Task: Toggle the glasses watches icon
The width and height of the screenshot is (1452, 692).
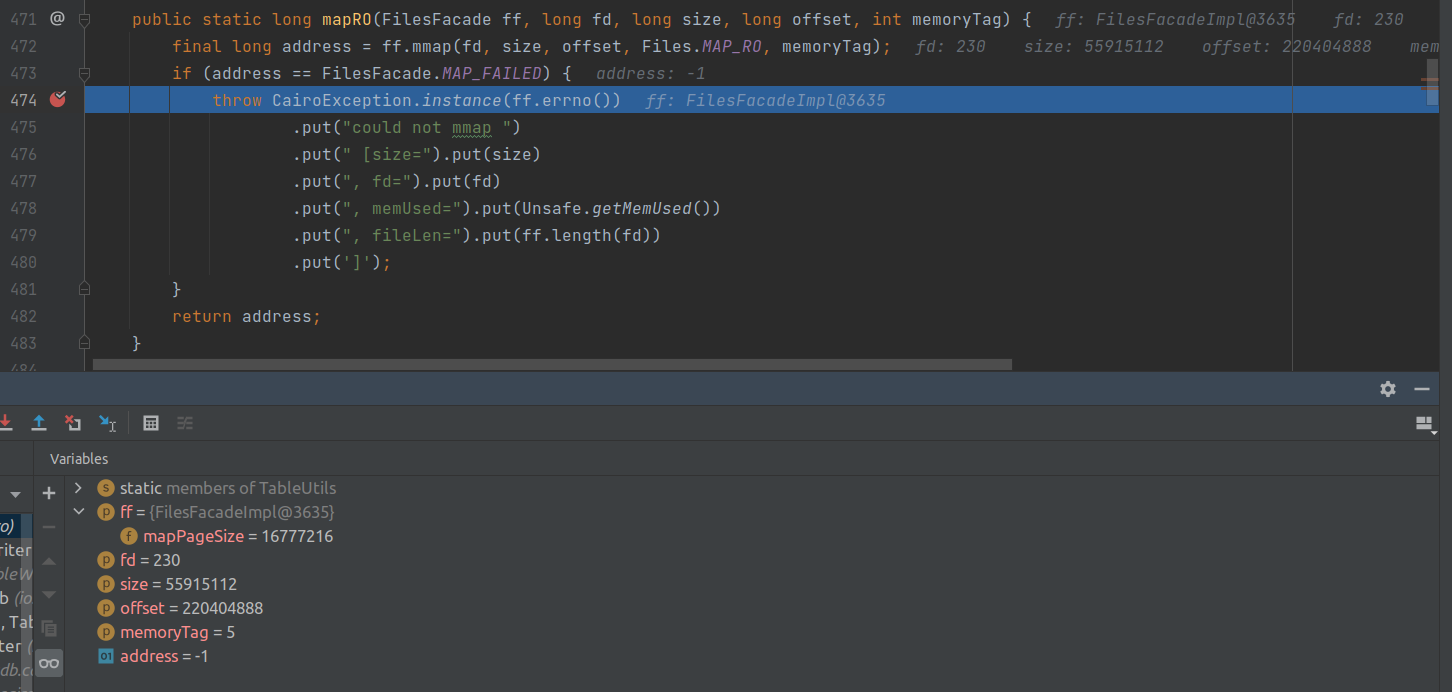Action: pyautogui.click(x=48, y=662)
